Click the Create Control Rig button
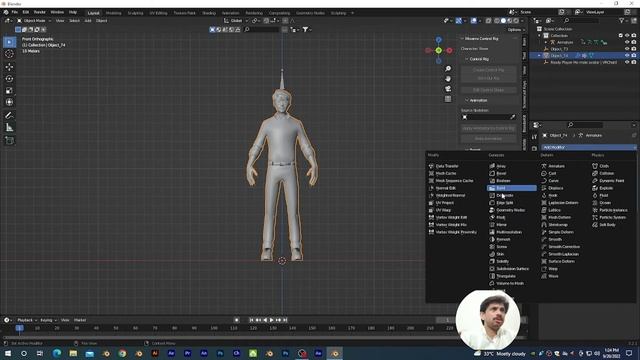 488,70
